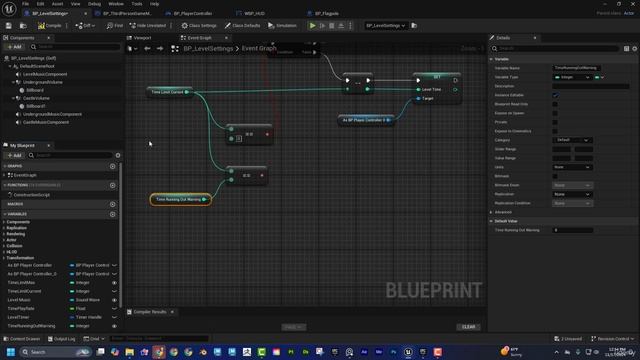
Task: Select the Time Limit Current node
Action: point(169,92)
